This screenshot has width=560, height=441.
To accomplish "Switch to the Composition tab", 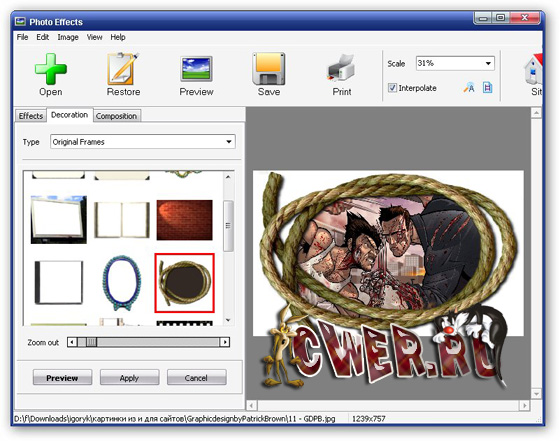I will pos(116,116).
